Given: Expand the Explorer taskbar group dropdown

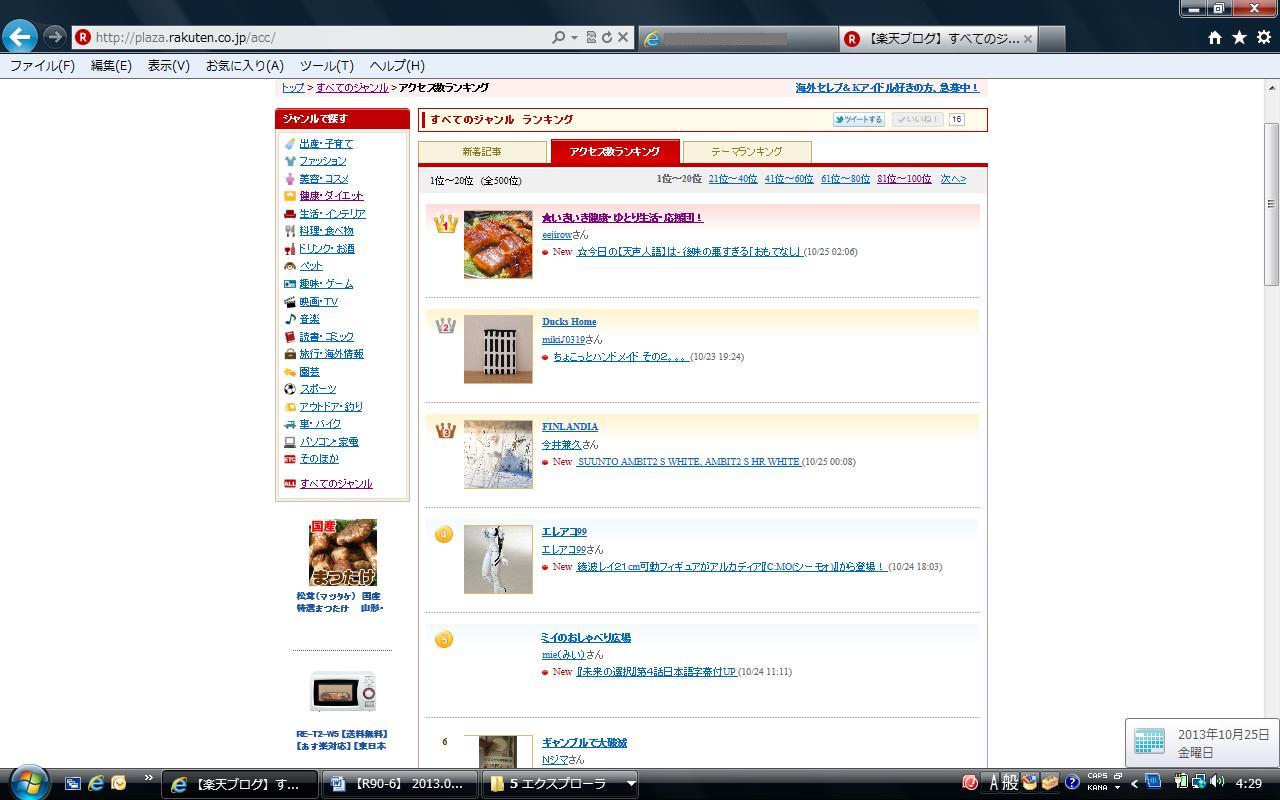Looking at the screenshot, I should coord(631,784).
